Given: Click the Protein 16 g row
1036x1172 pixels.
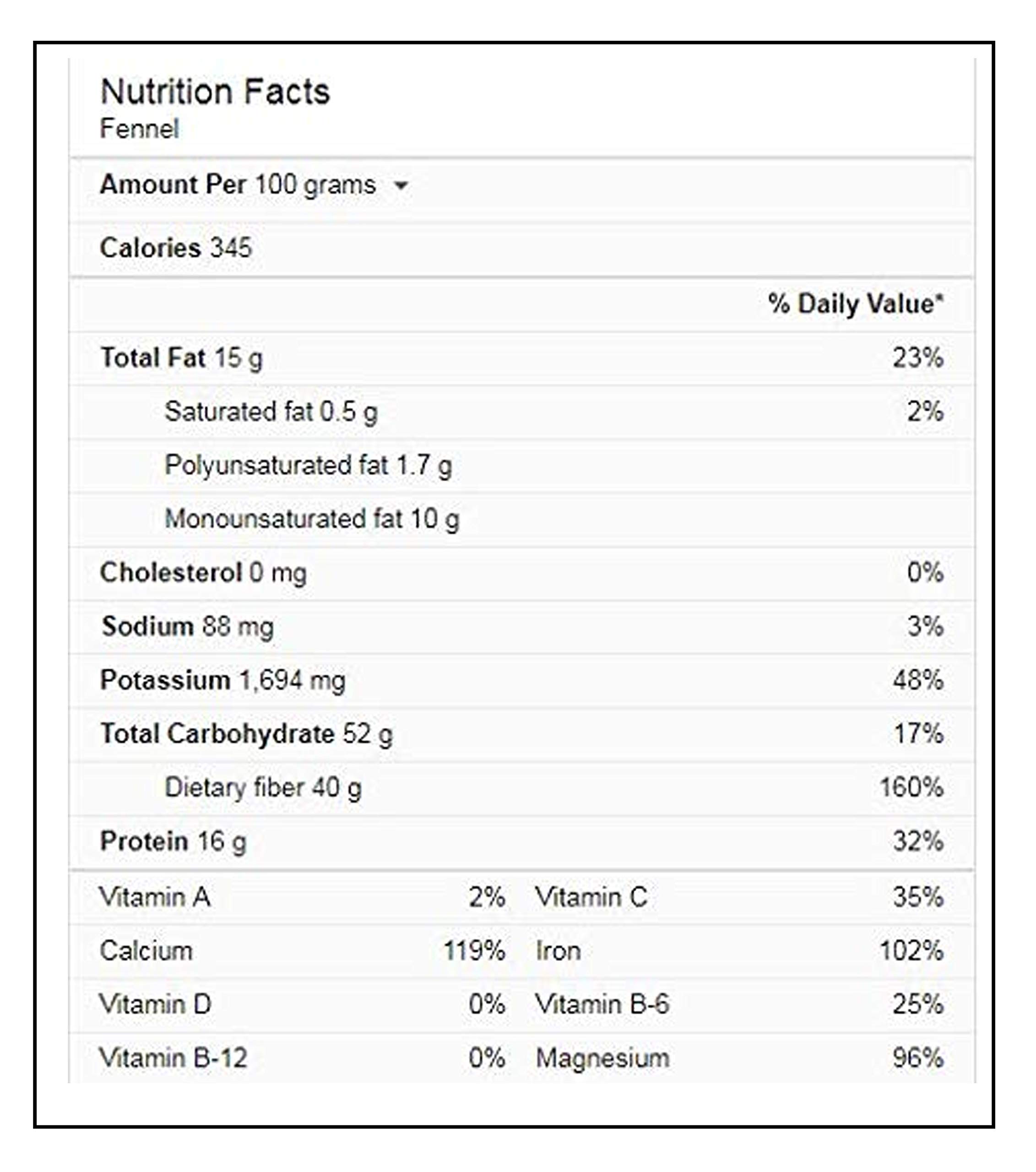Looking at the screenshot, I should point(522,842).
